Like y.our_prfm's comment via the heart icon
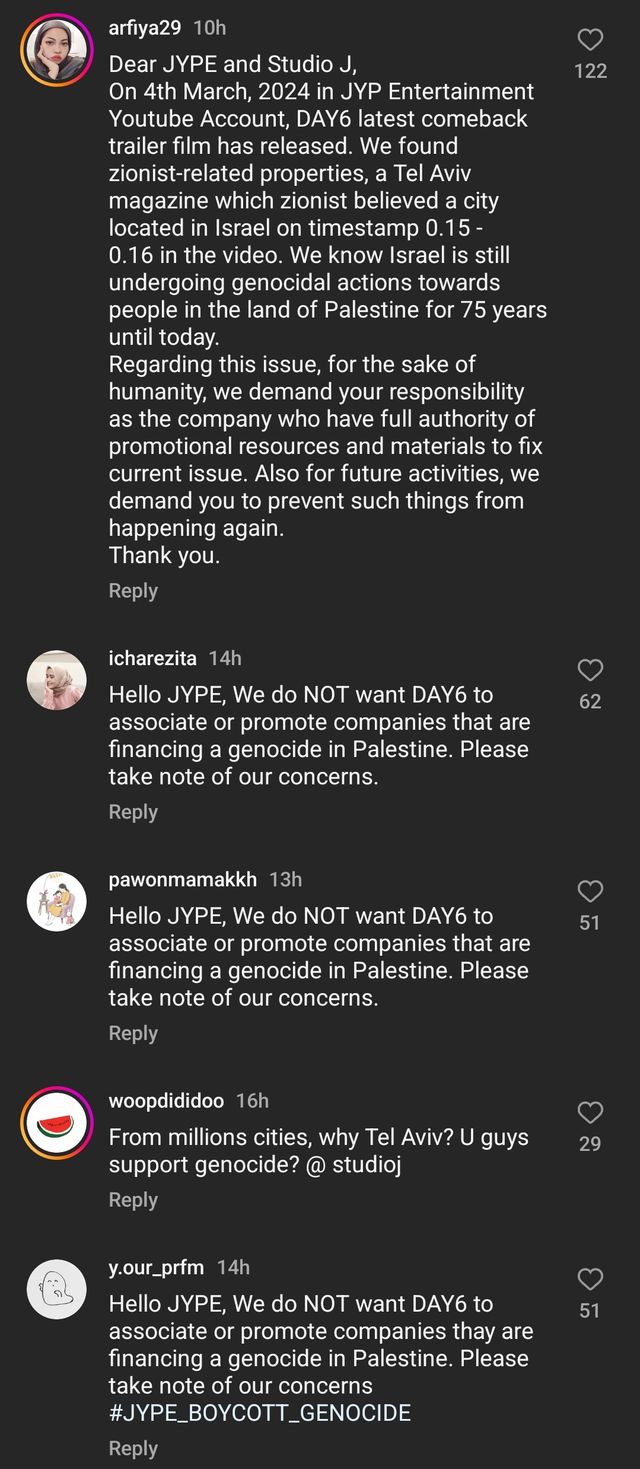The width and height of the screenshot is (640, 1469). pyautogui.click(x=590, y=1279)
